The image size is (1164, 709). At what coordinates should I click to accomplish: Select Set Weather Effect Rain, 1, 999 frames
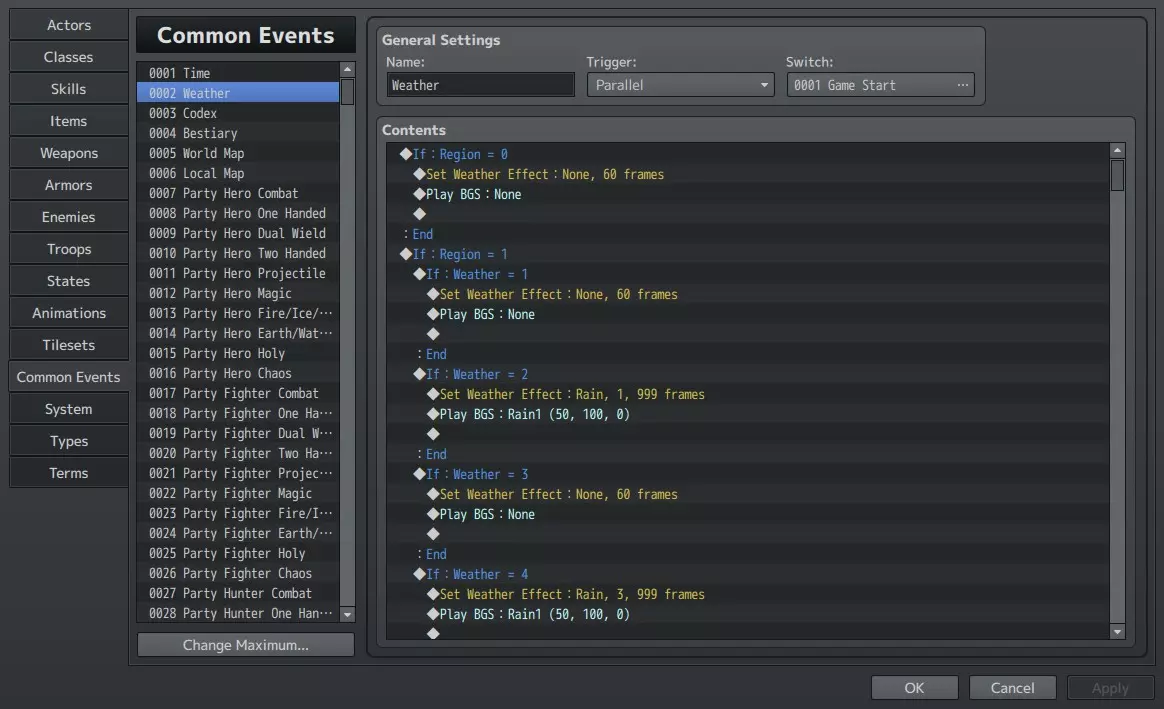(748, 394)
